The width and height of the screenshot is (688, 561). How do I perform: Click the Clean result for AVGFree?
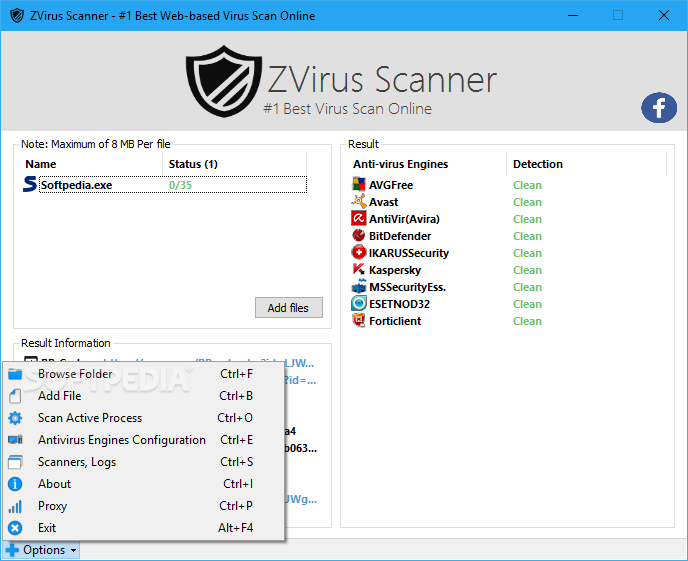click(x=527, y=185)
